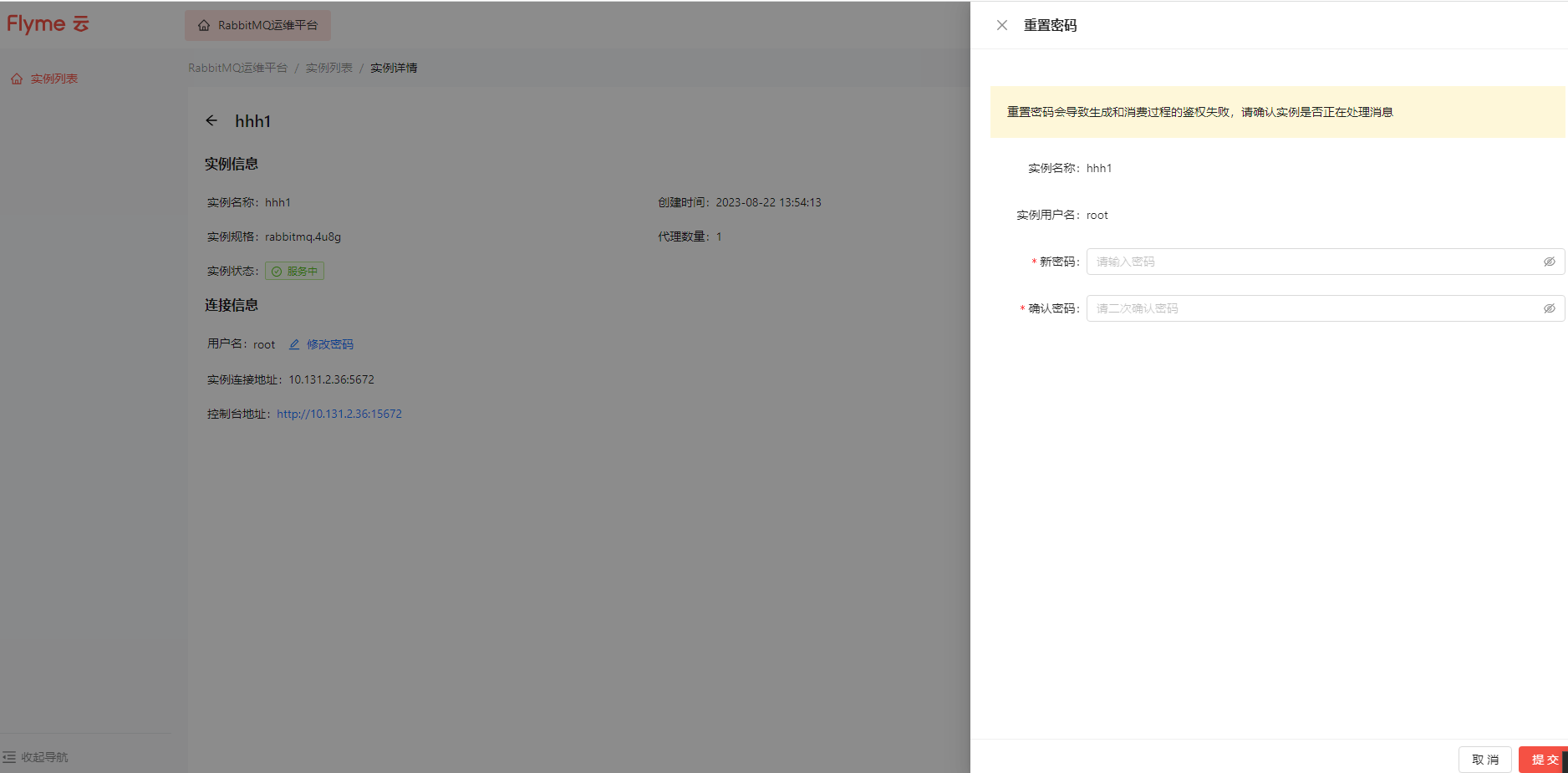The image size is (1568, 773).
Task: Go to instance list breadcrumb
Action: [x=328, y=68]
